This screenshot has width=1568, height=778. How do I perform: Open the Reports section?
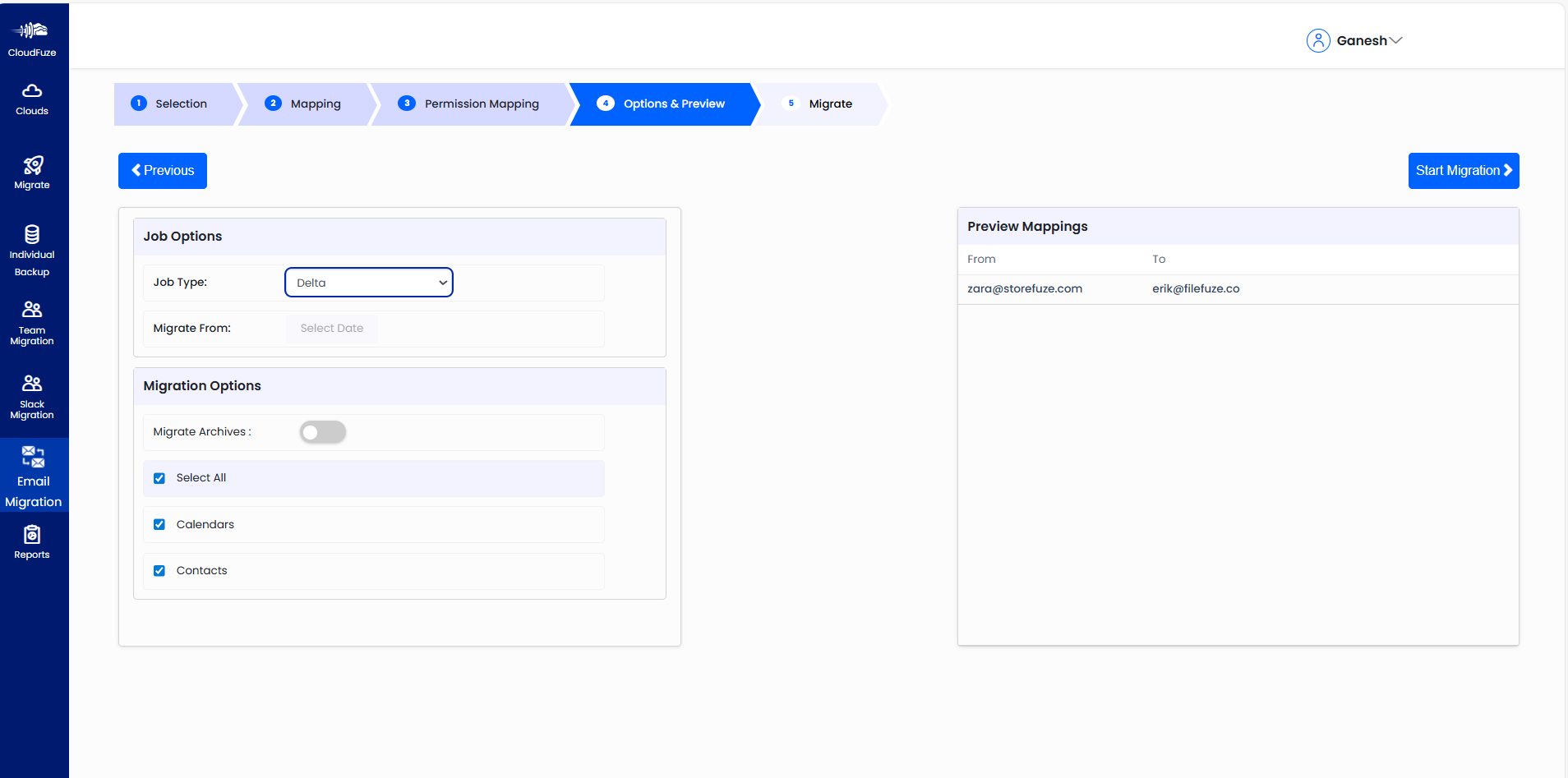(32, 541)
